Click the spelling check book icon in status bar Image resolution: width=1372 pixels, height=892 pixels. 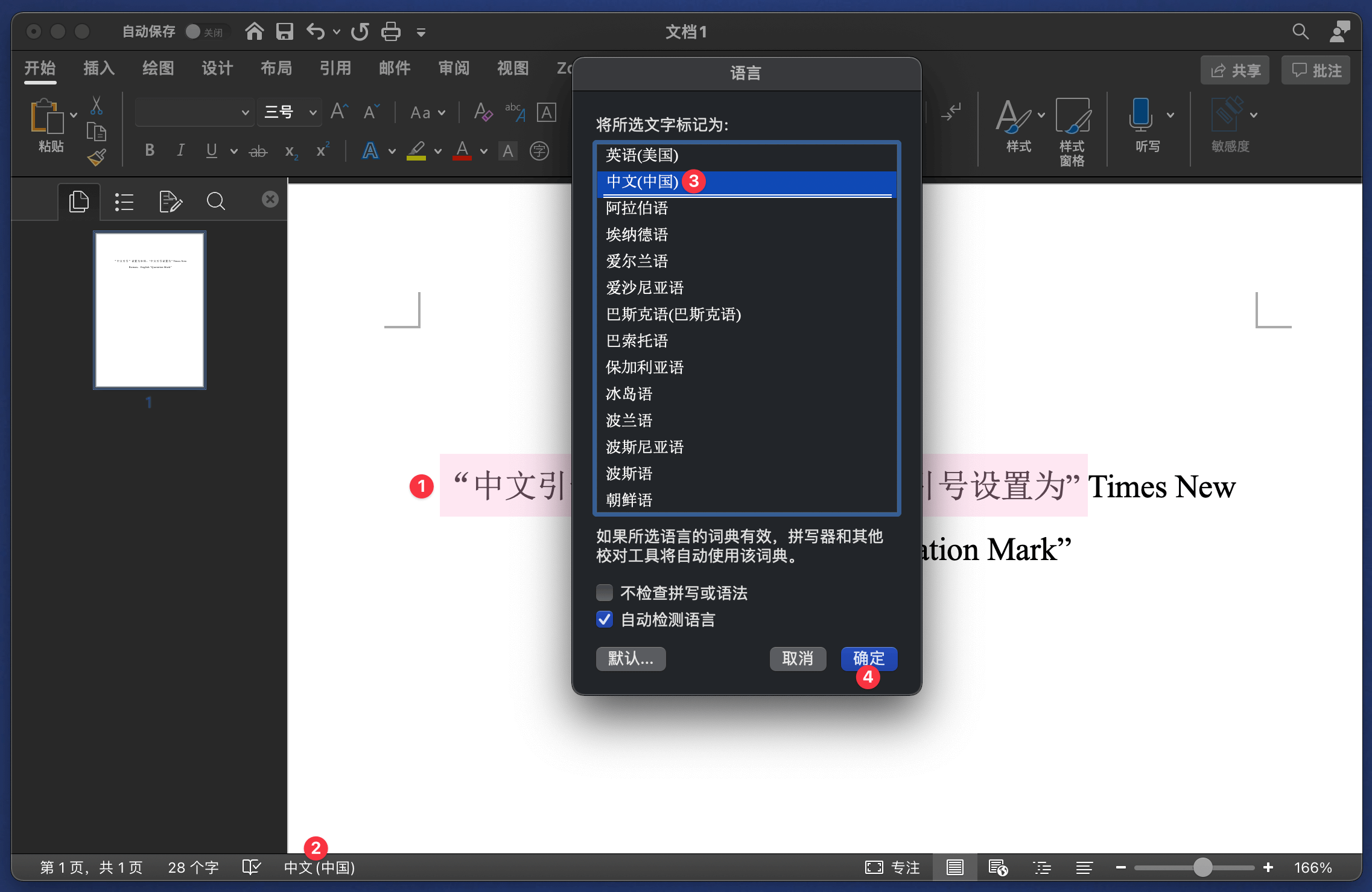click(x=251, y=867)
